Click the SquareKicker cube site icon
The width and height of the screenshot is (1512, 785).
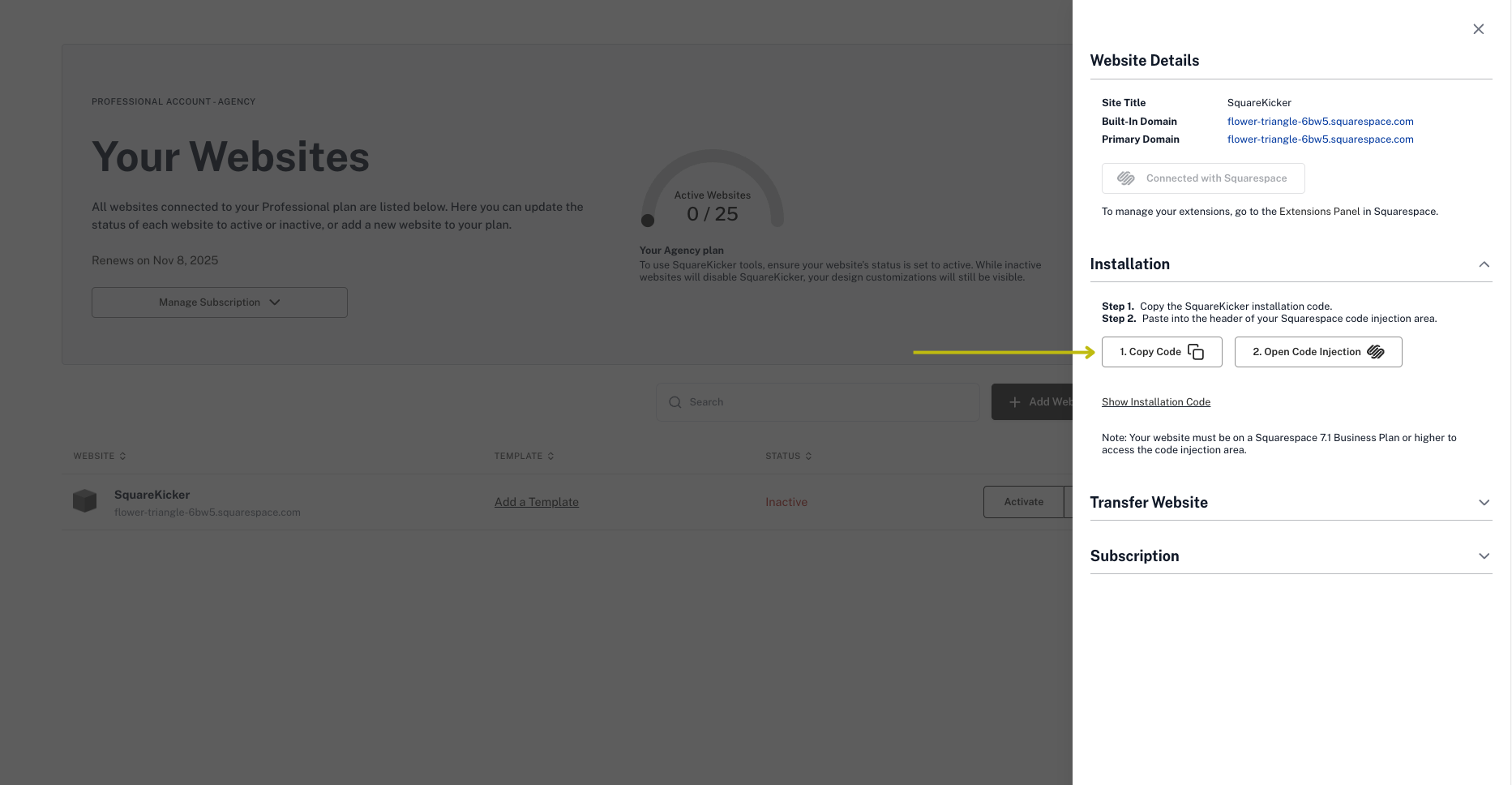(x=84, y=500)
